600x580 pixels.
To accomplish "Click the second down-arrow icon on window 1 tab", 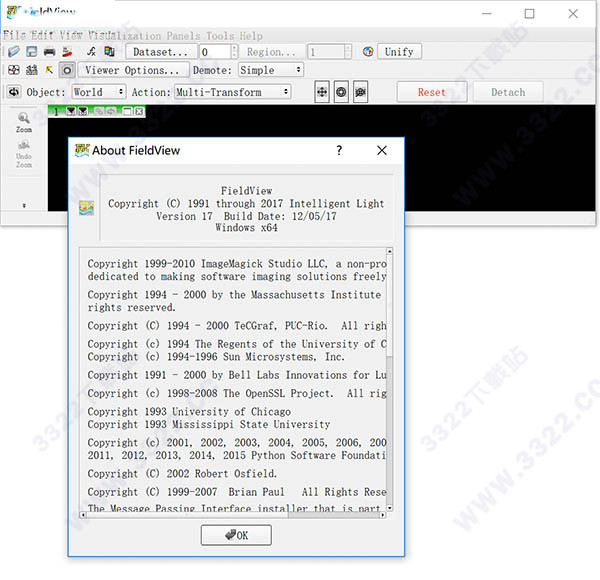I will pos(83,111).
